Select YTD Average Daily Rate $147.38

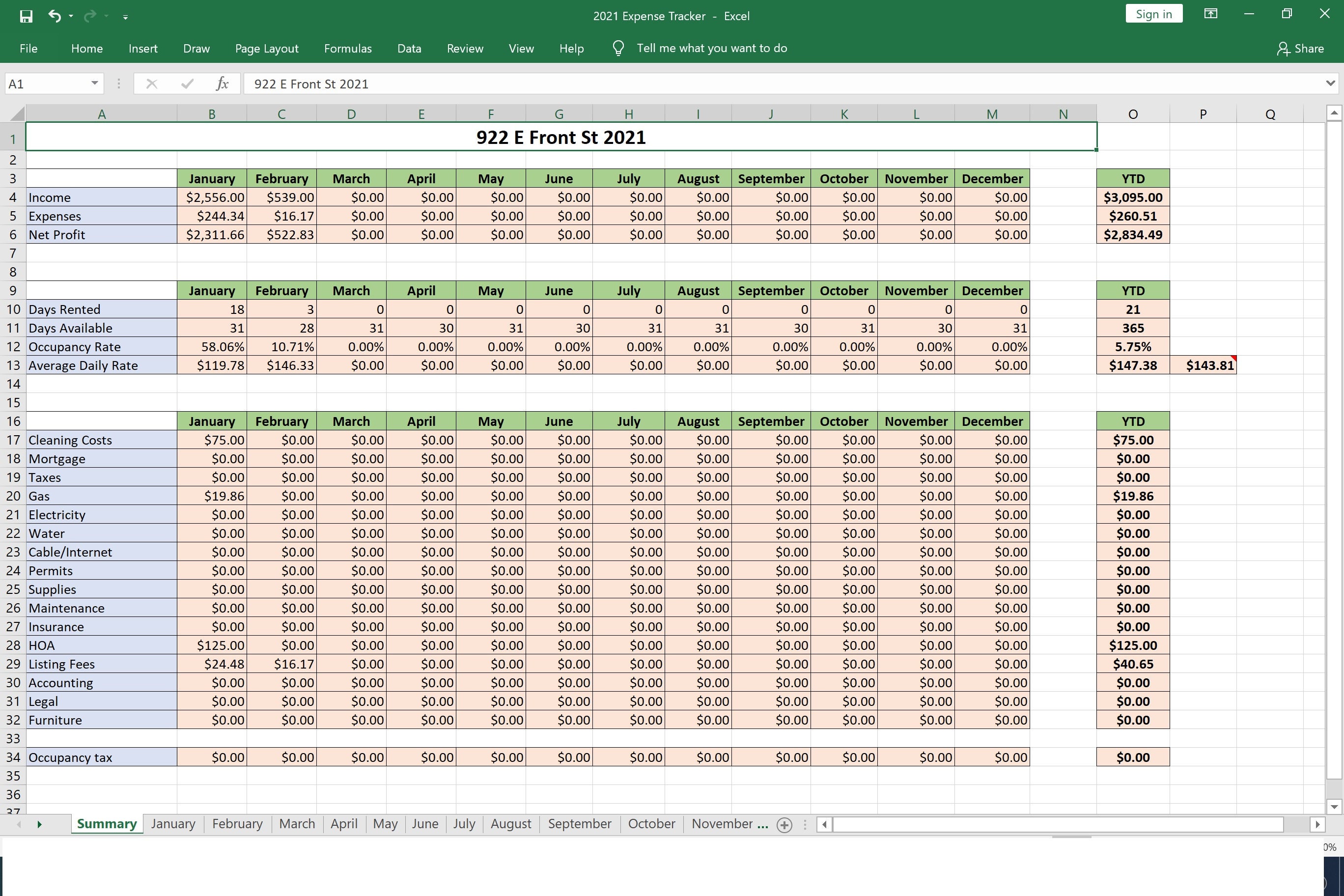(1133, 365)
